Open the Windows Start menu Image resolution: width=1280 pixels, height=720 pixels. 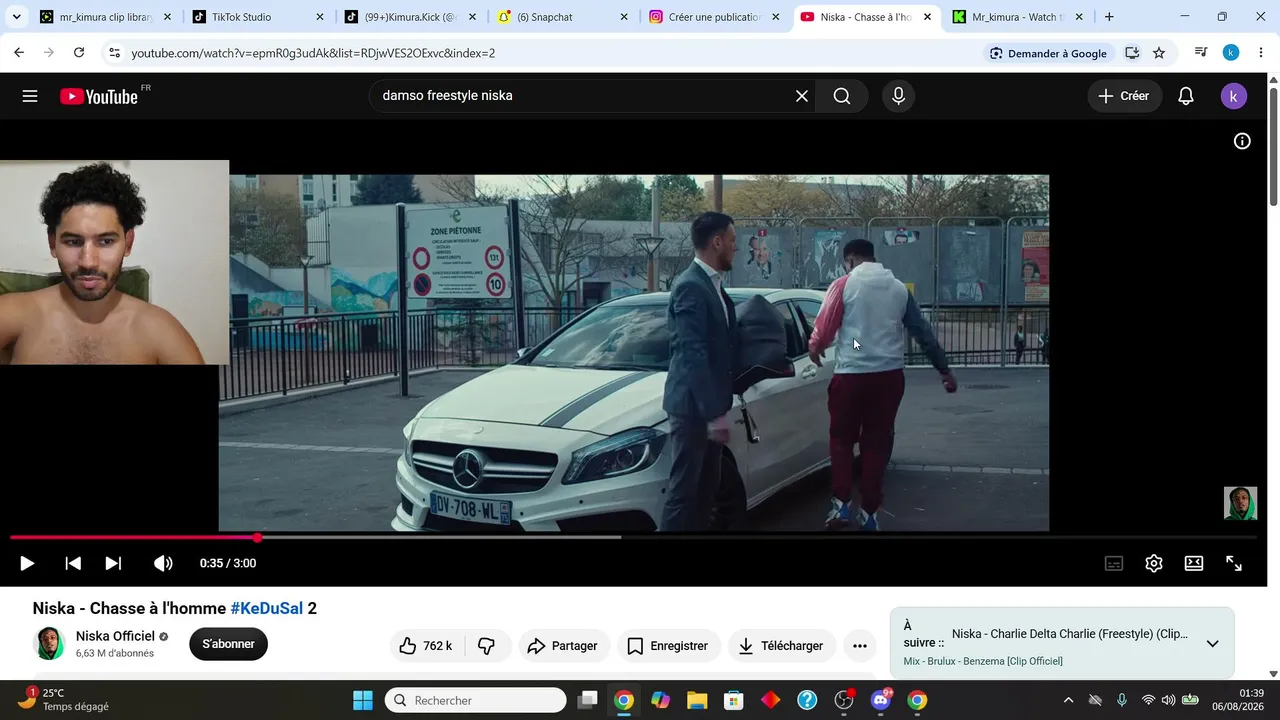363,700
